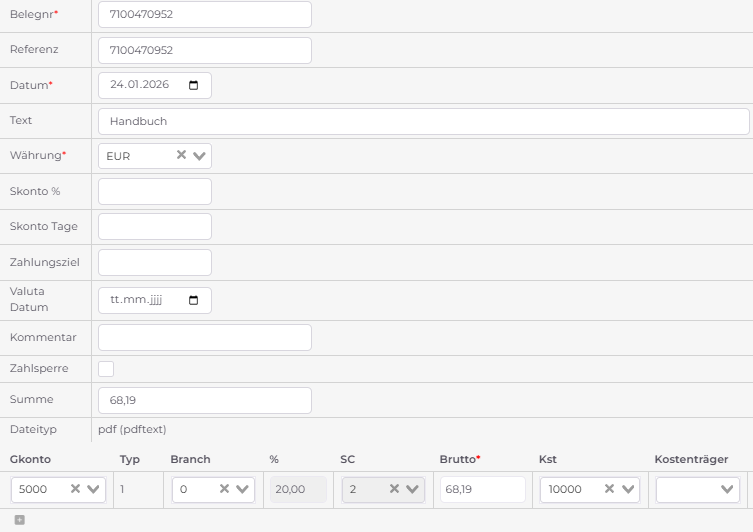Viewport: 753px width, 532px height.
Task: Clear the SC value 2
Action: point(395,489)
